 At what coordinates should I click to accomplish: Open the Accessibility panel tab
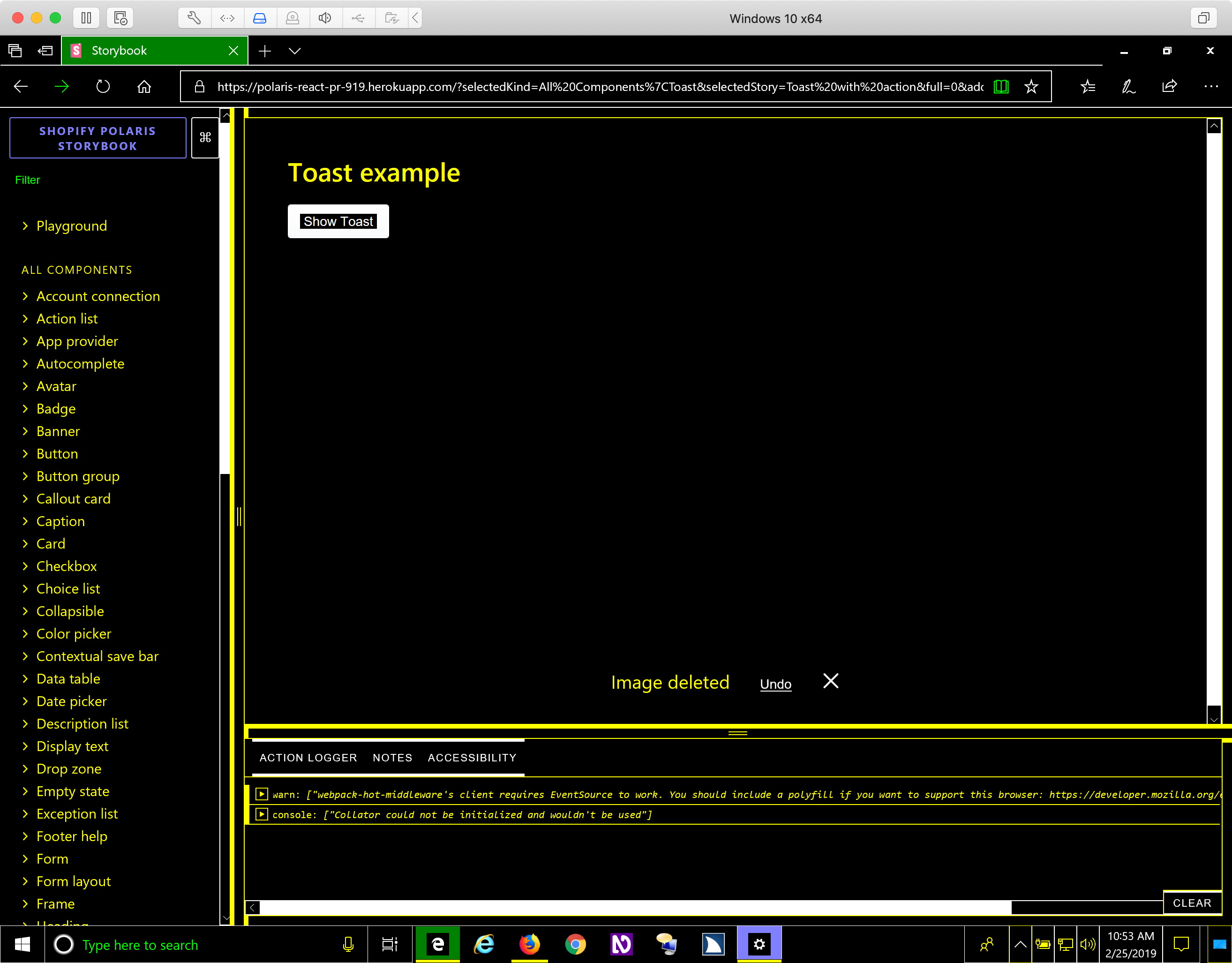click(x=472, y=758)
